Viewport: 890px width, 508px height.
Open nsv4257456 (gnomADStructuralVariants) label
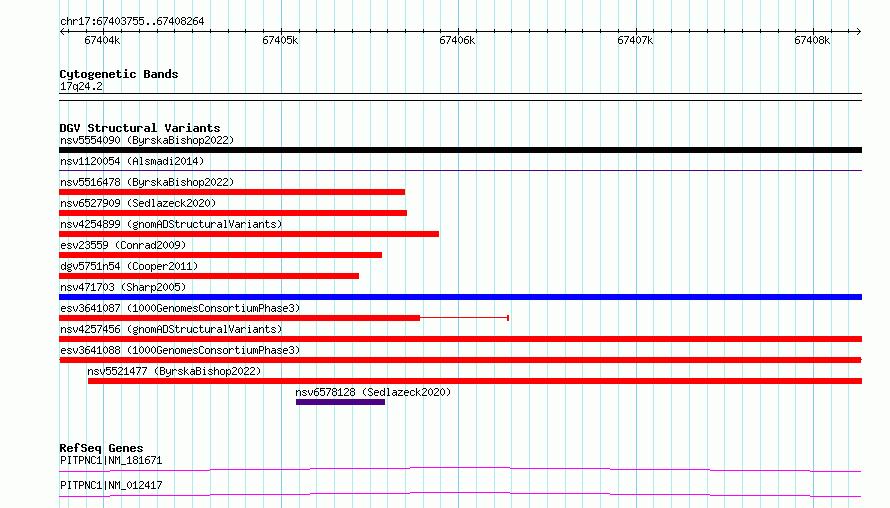pos(171,329)
